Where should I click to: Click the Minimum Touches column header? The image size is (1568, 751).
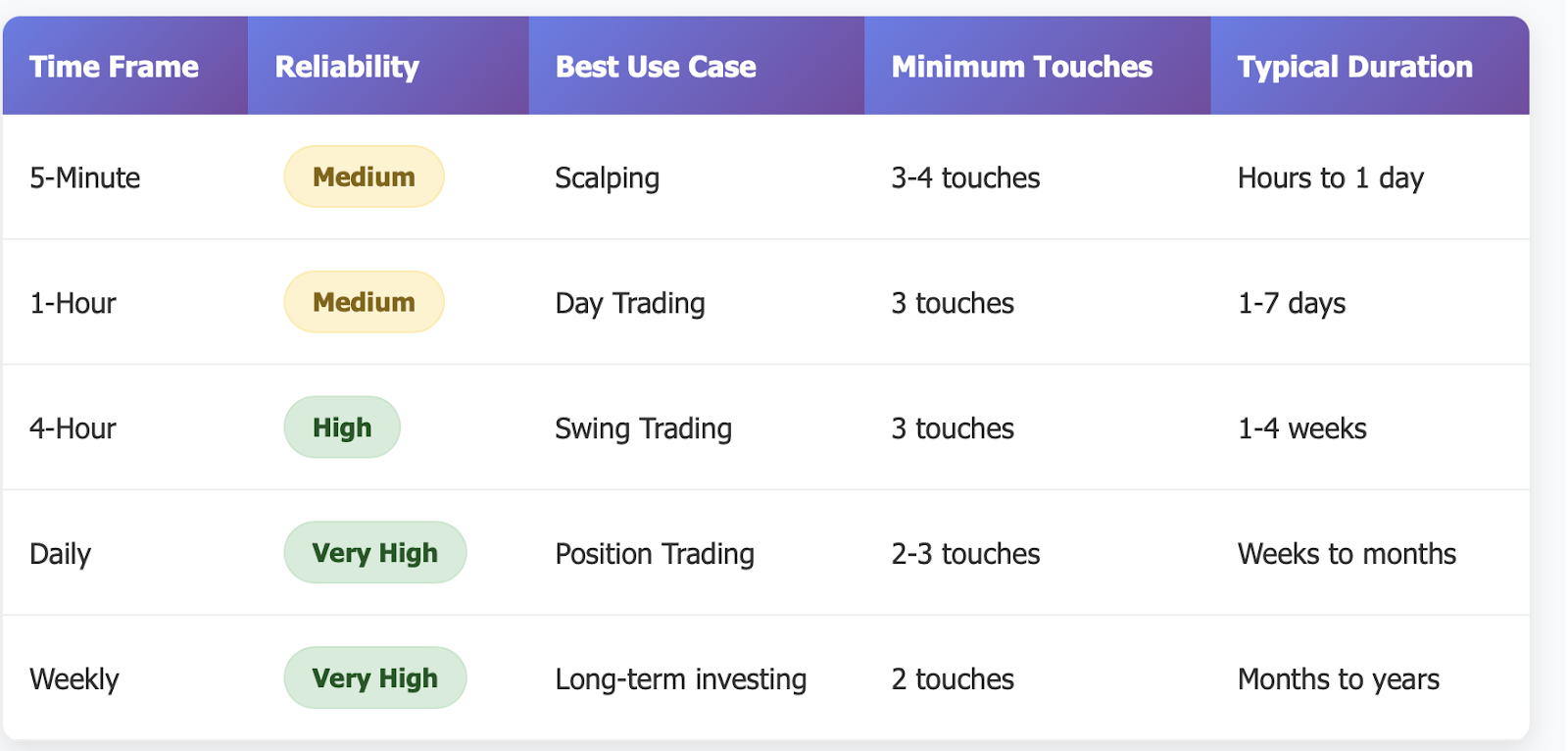1022,67
